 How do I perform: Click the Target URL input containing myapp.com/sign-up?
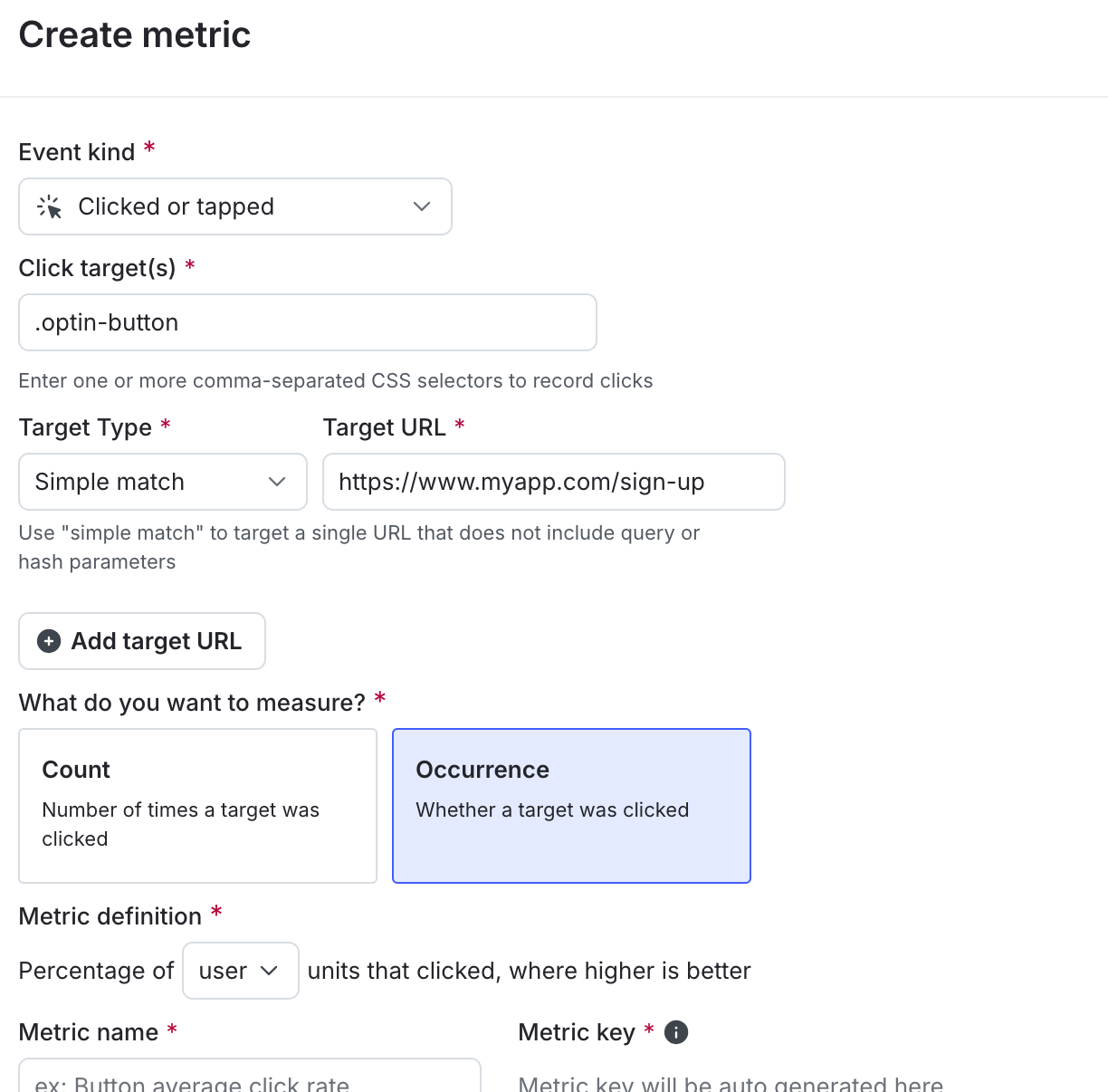click(553, 482)
